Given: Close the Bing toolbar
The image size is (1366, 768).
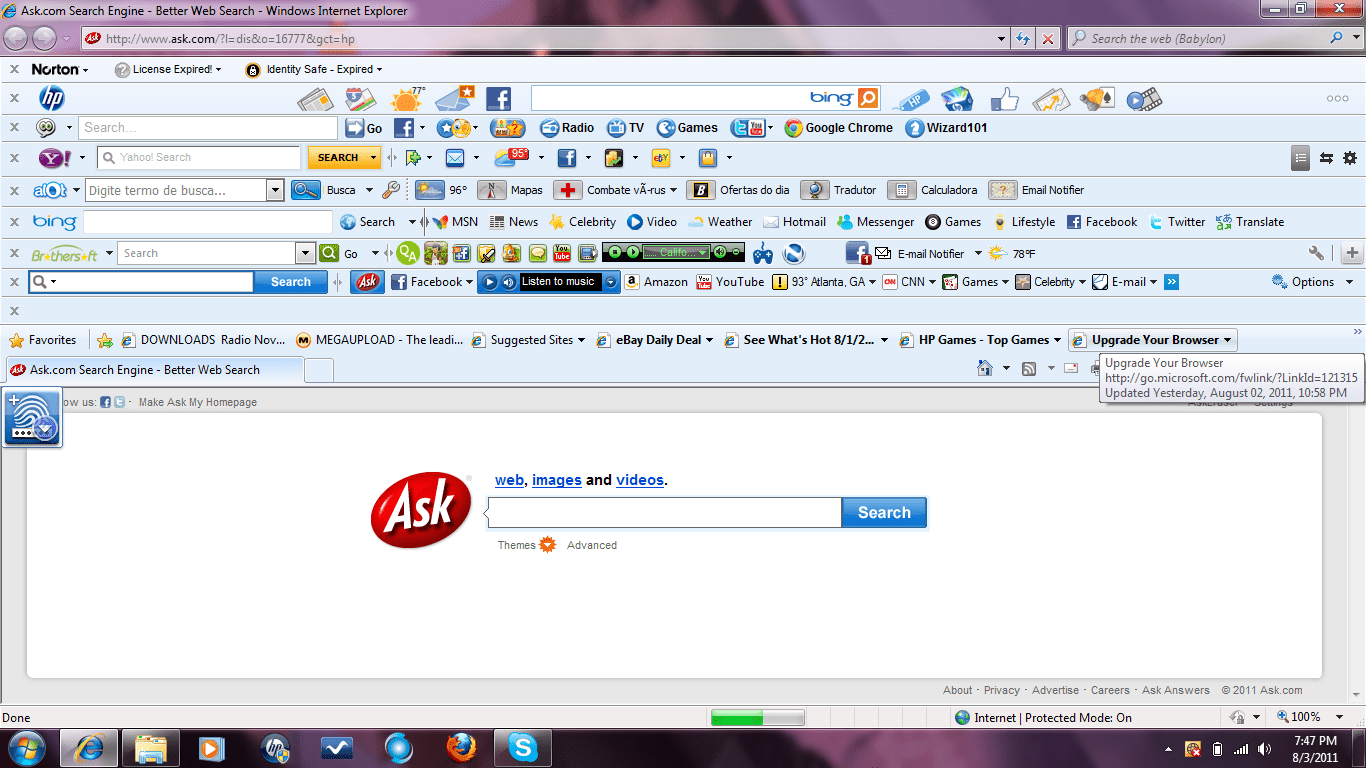Looking at the screenshot, I should [14, 222].
